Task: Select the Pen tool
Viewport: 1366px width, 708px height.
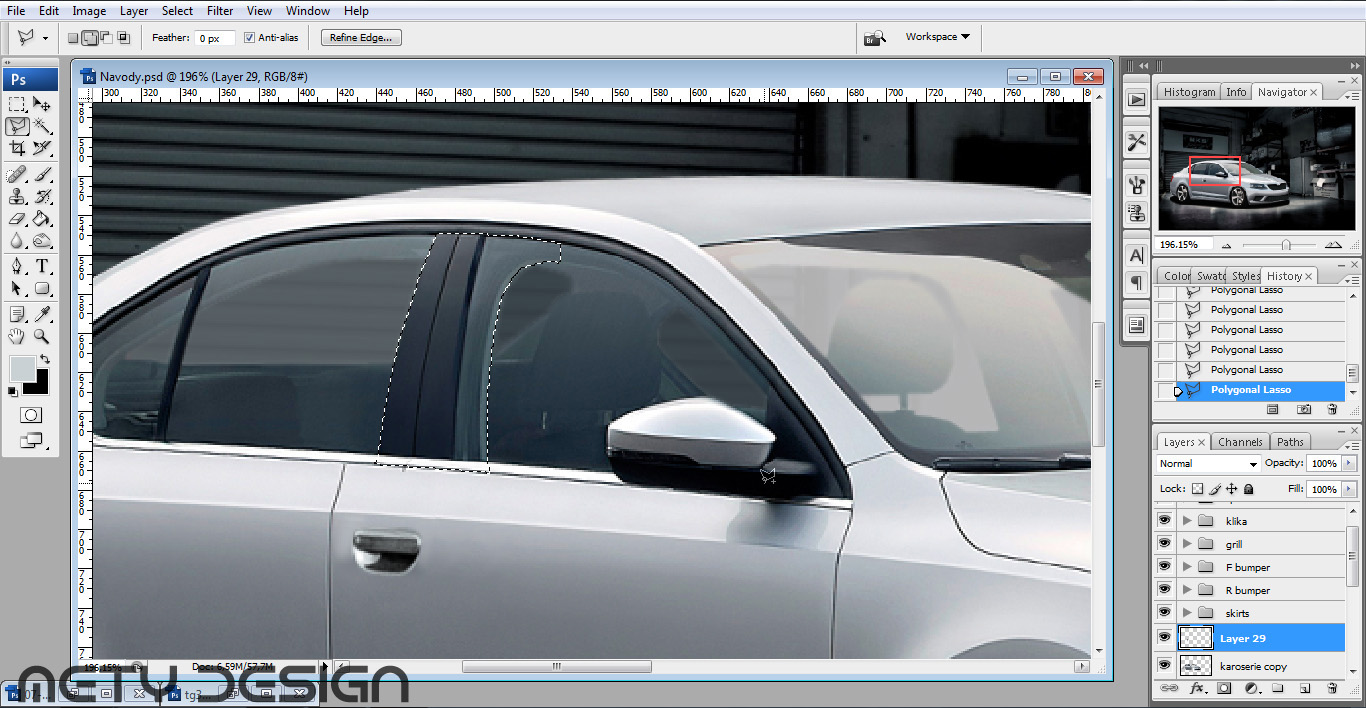Action: pyautogui.click(x=17, y=267)
